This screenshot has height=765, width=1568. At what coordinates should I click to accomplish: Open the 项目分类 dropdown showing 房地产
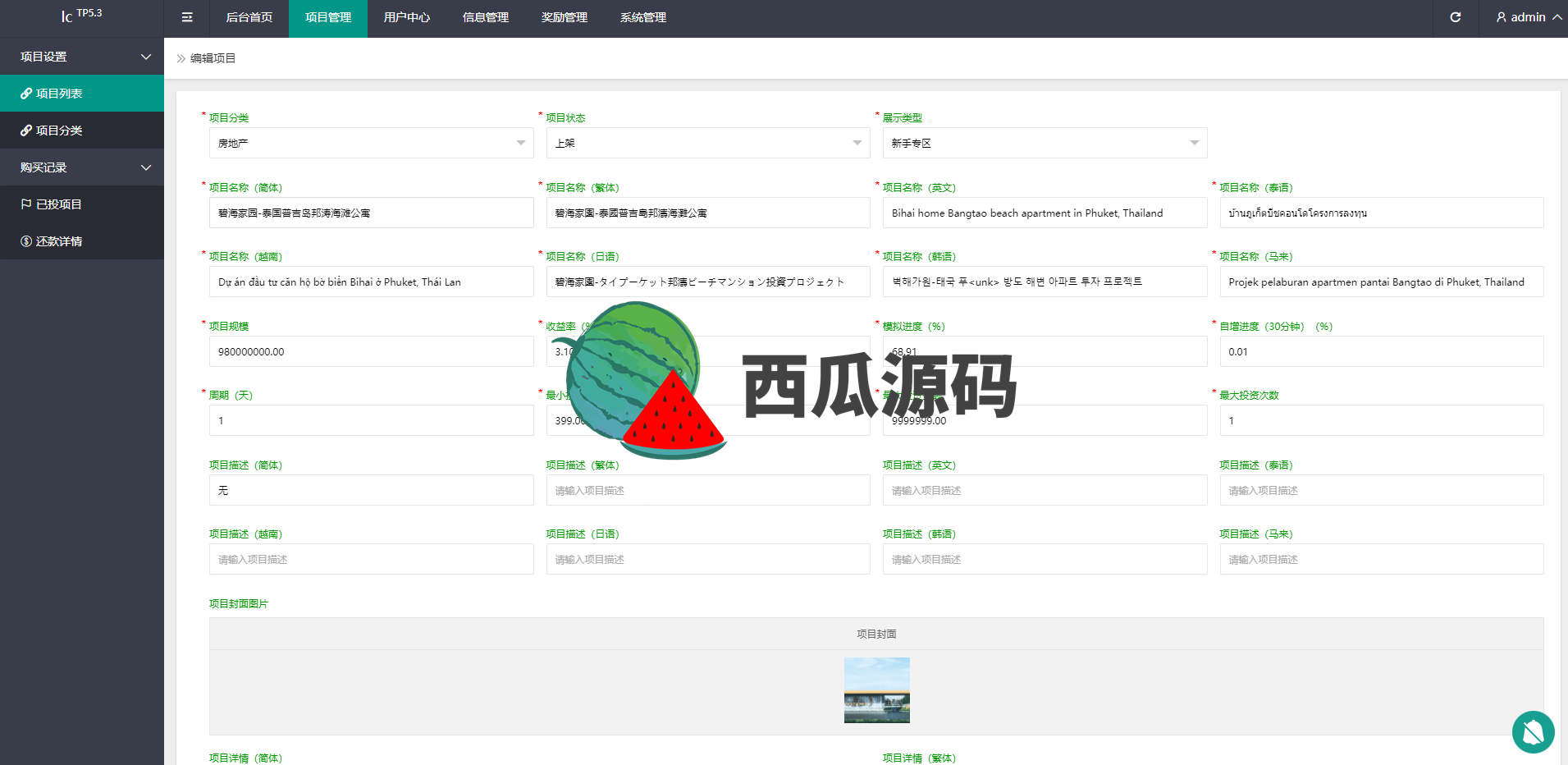click(372, 143)
